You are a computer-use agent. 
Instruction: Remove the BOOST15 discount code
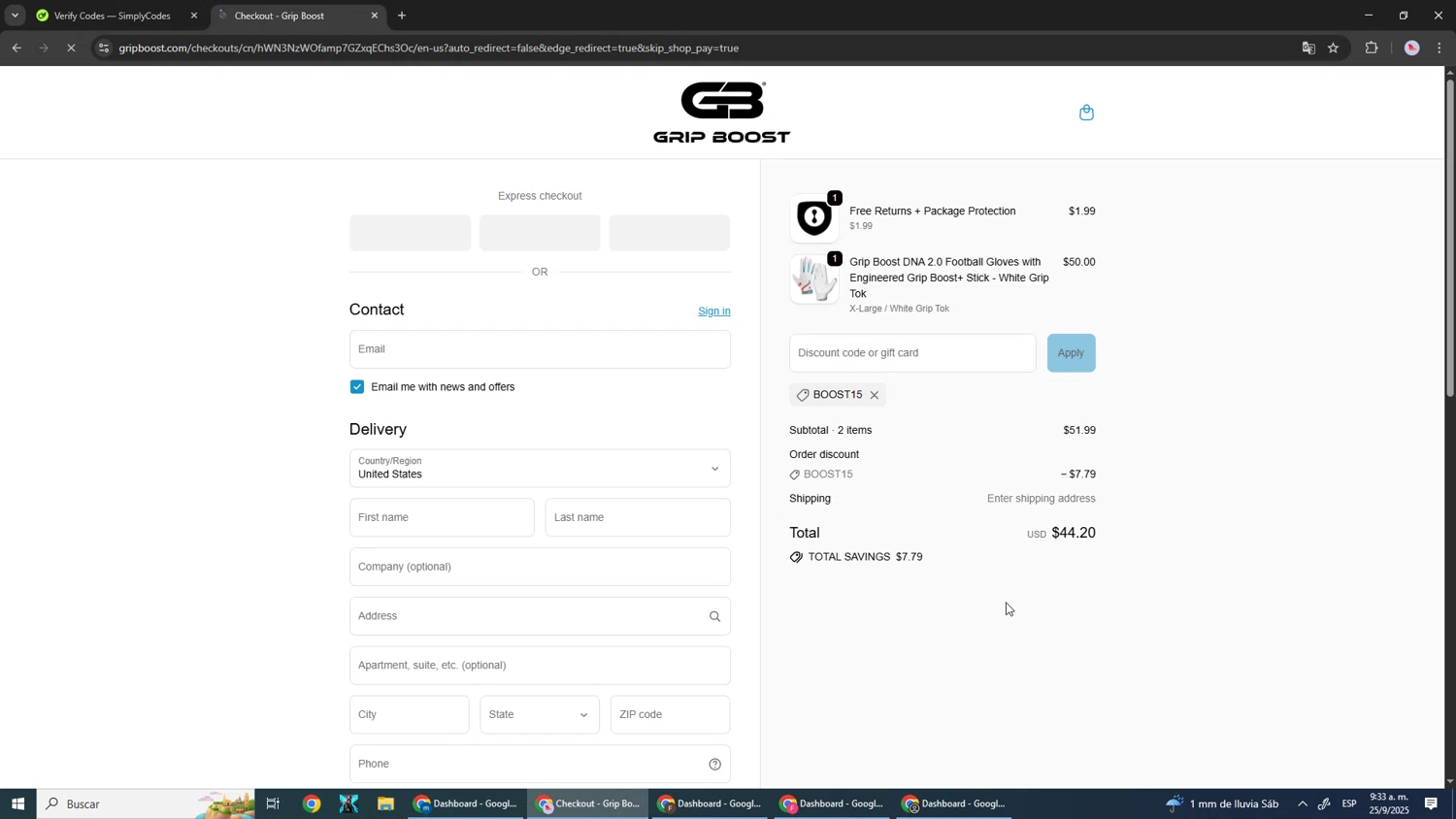click(x=875, y=395)
